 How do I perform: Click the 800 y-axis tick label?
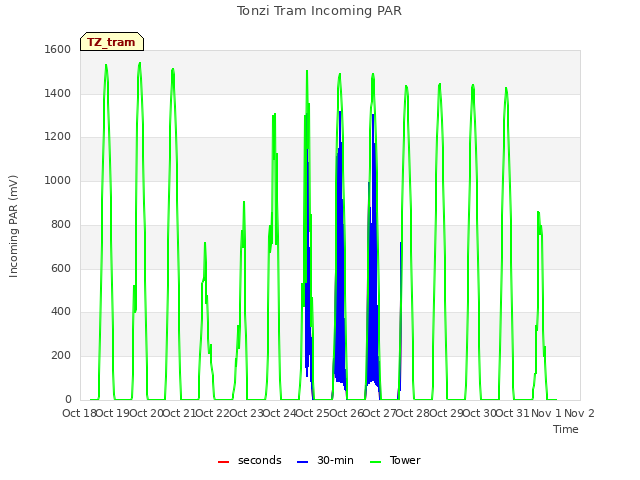[61, 224]
